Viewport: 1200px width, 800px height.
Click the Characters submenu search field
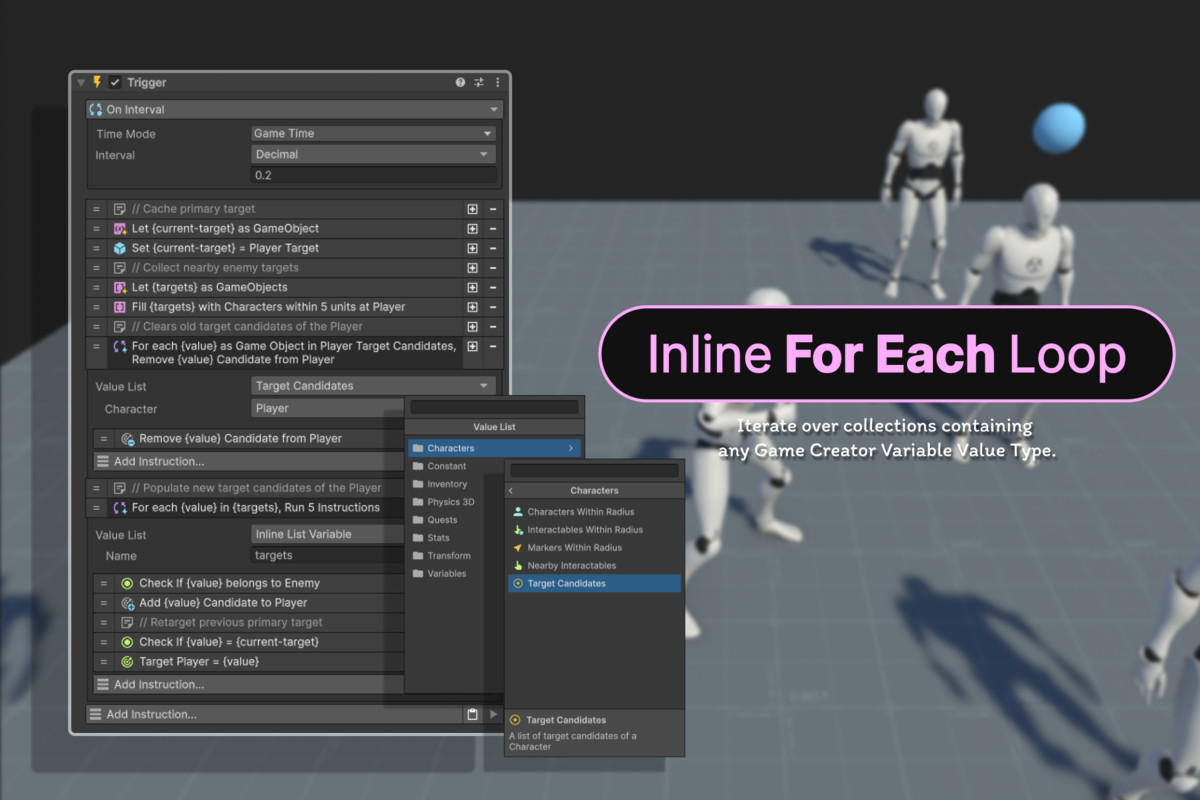pos(594,471)
